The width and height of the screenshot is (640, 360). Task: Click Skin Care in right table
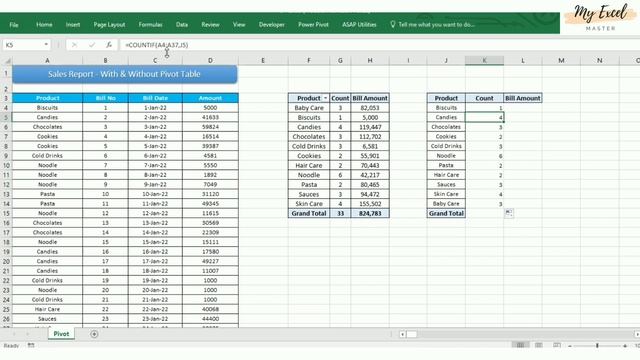(446, 194)
